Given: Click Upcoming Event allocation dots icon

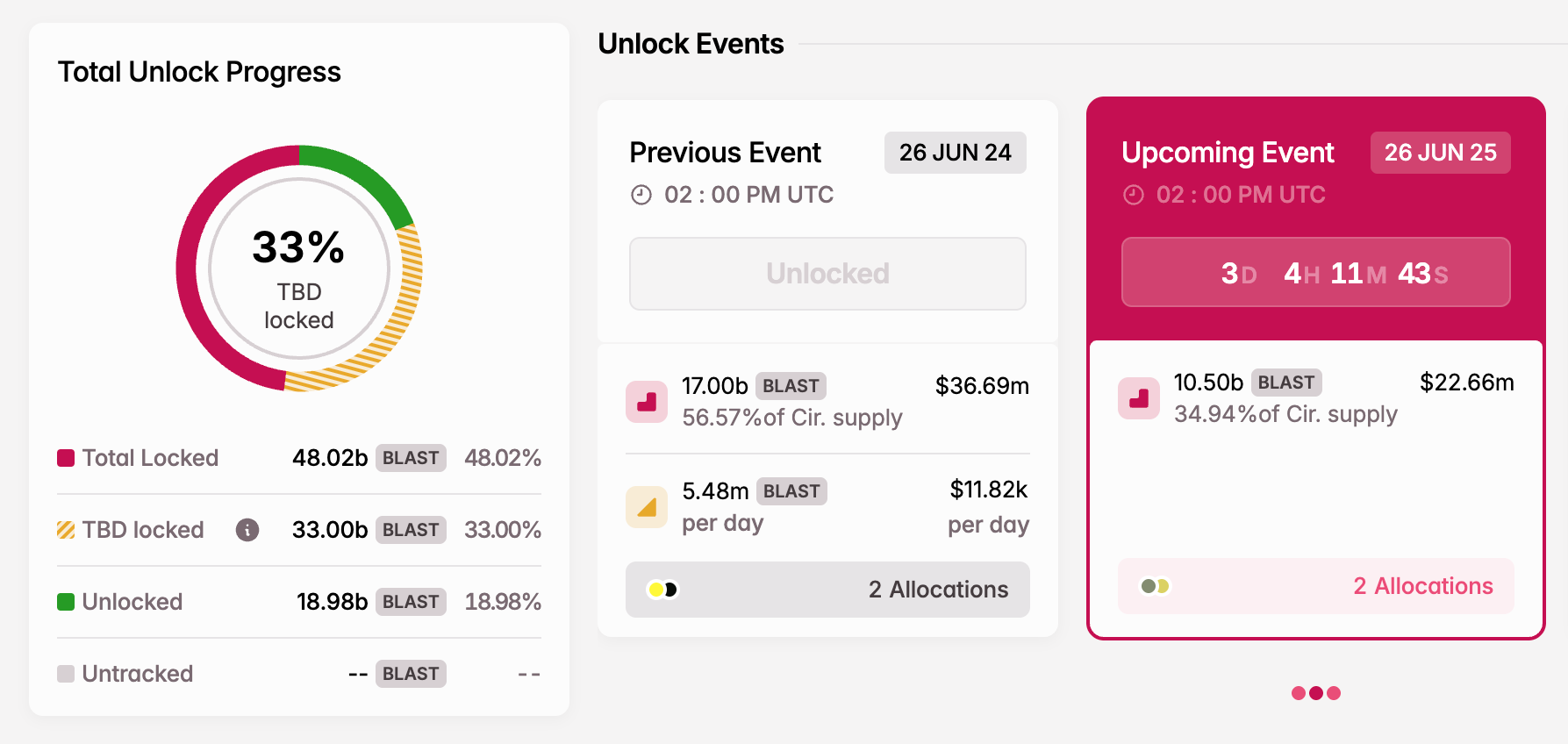Looking at the screenshot, I should click(x=1155, y=586).
